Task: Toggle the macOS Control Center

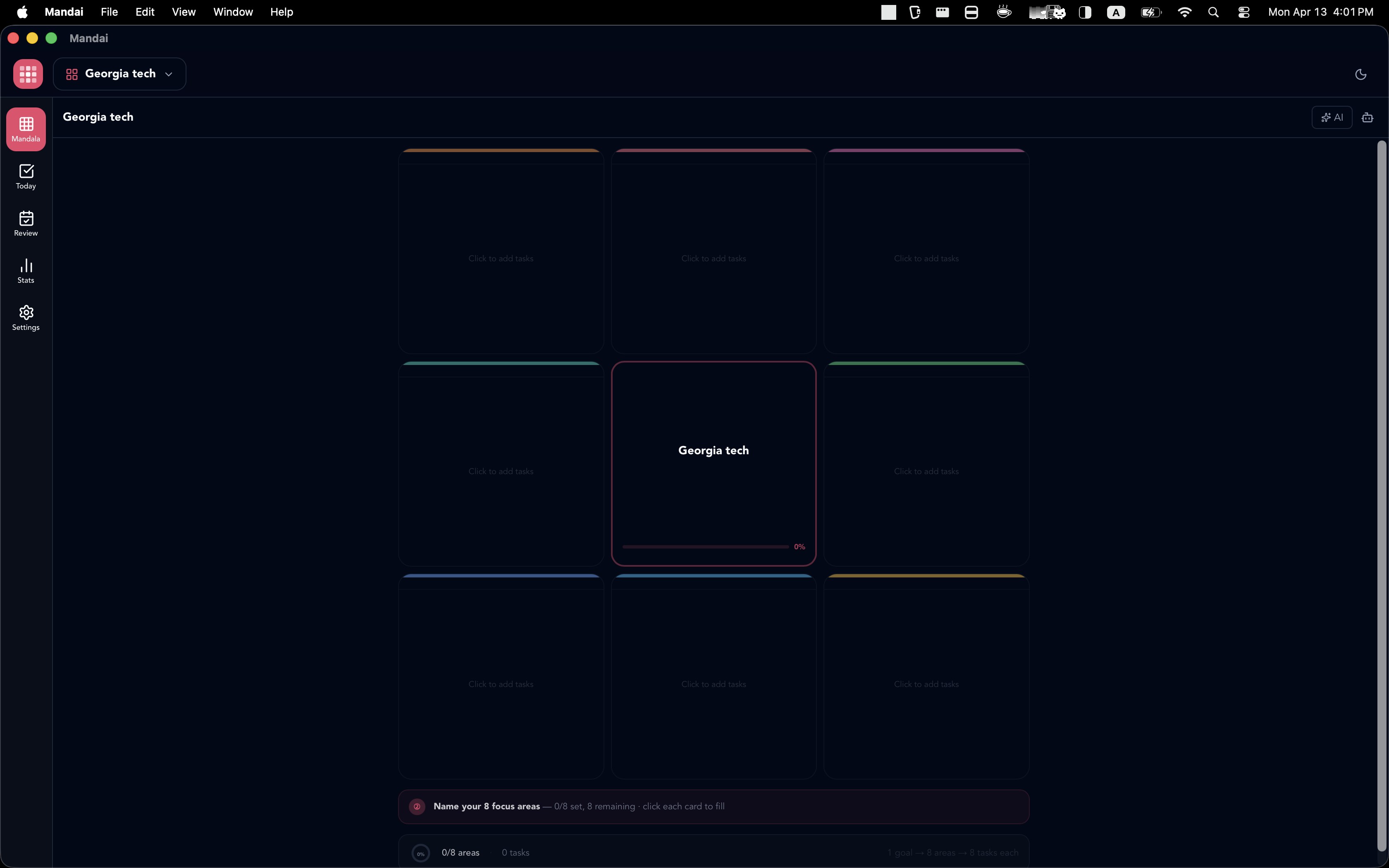Action: 1244,12
